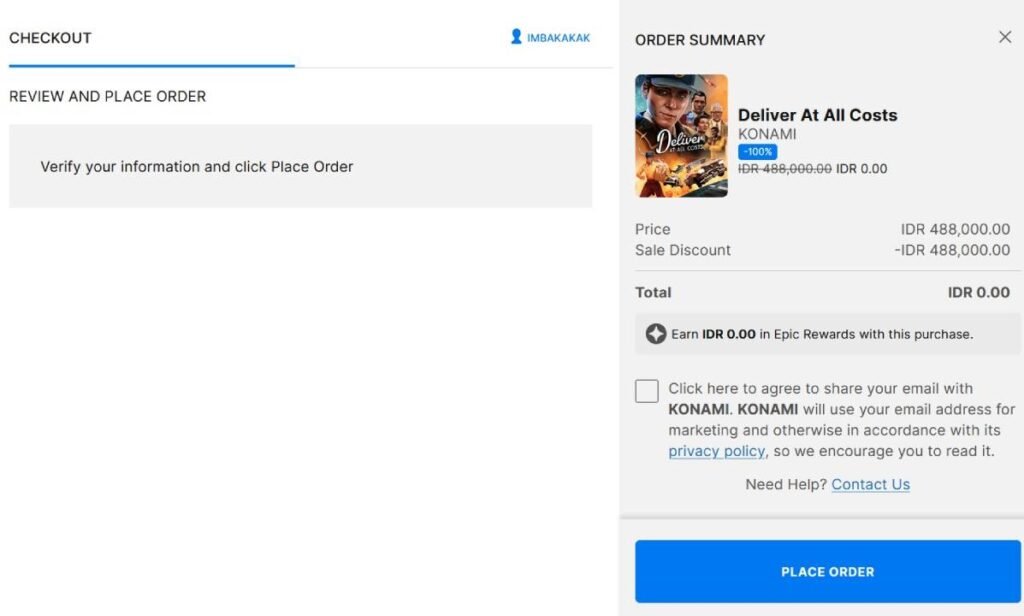Click the -100% discount badge
The image size is (1024, 616).
(x=758, y=152)
